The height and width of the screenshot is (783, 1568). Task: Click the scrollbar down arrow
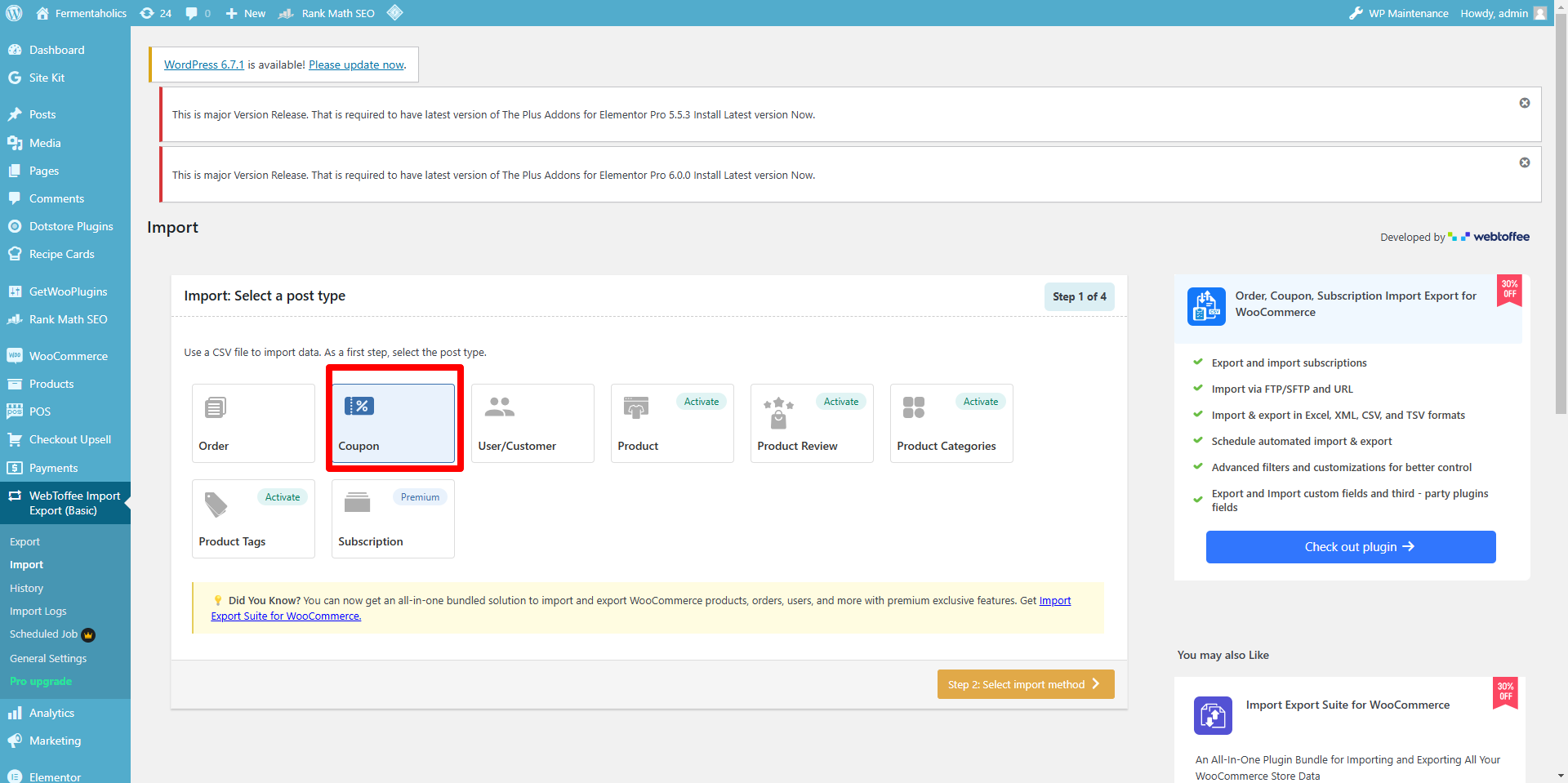pyautogui.click(x=1561, y=776)
